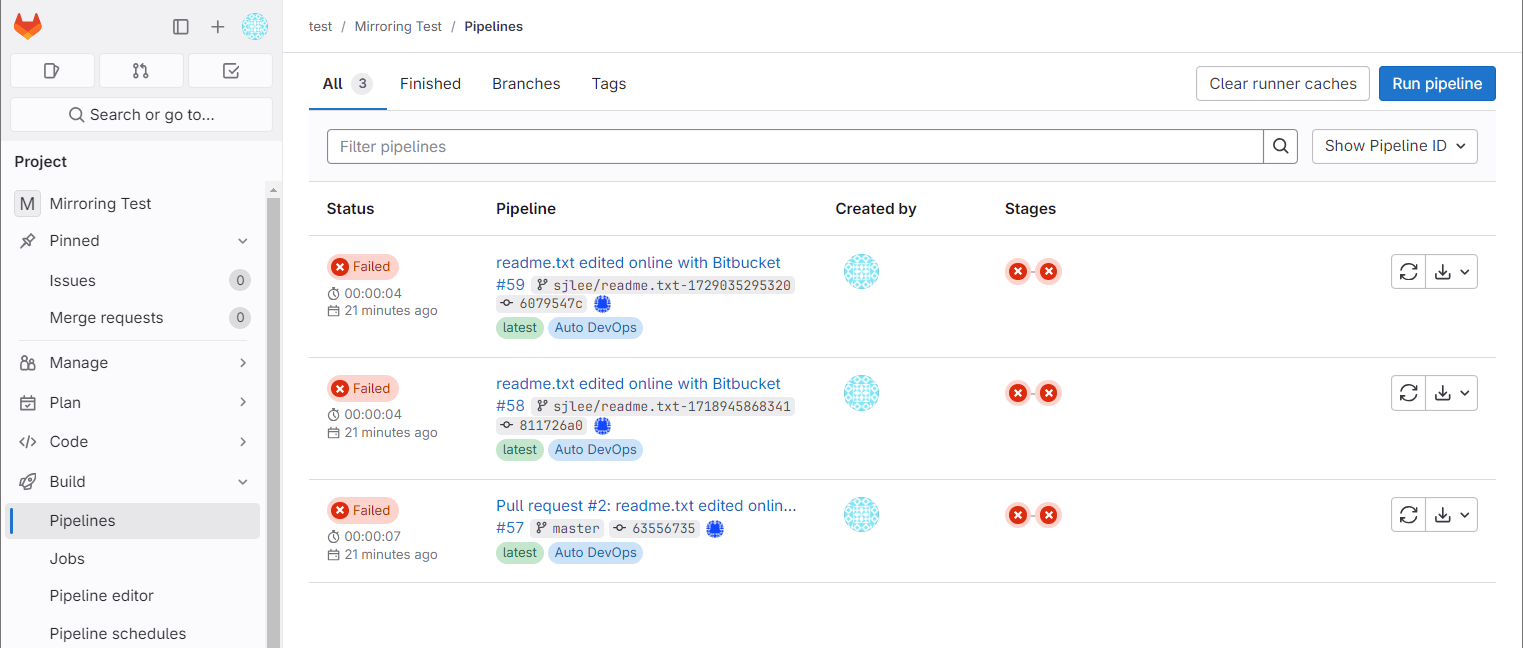Viewport: 1523px width, 648px height.
Task: Switch to the Tags tab
Action: pyautogui.click(x=609, y=84)
